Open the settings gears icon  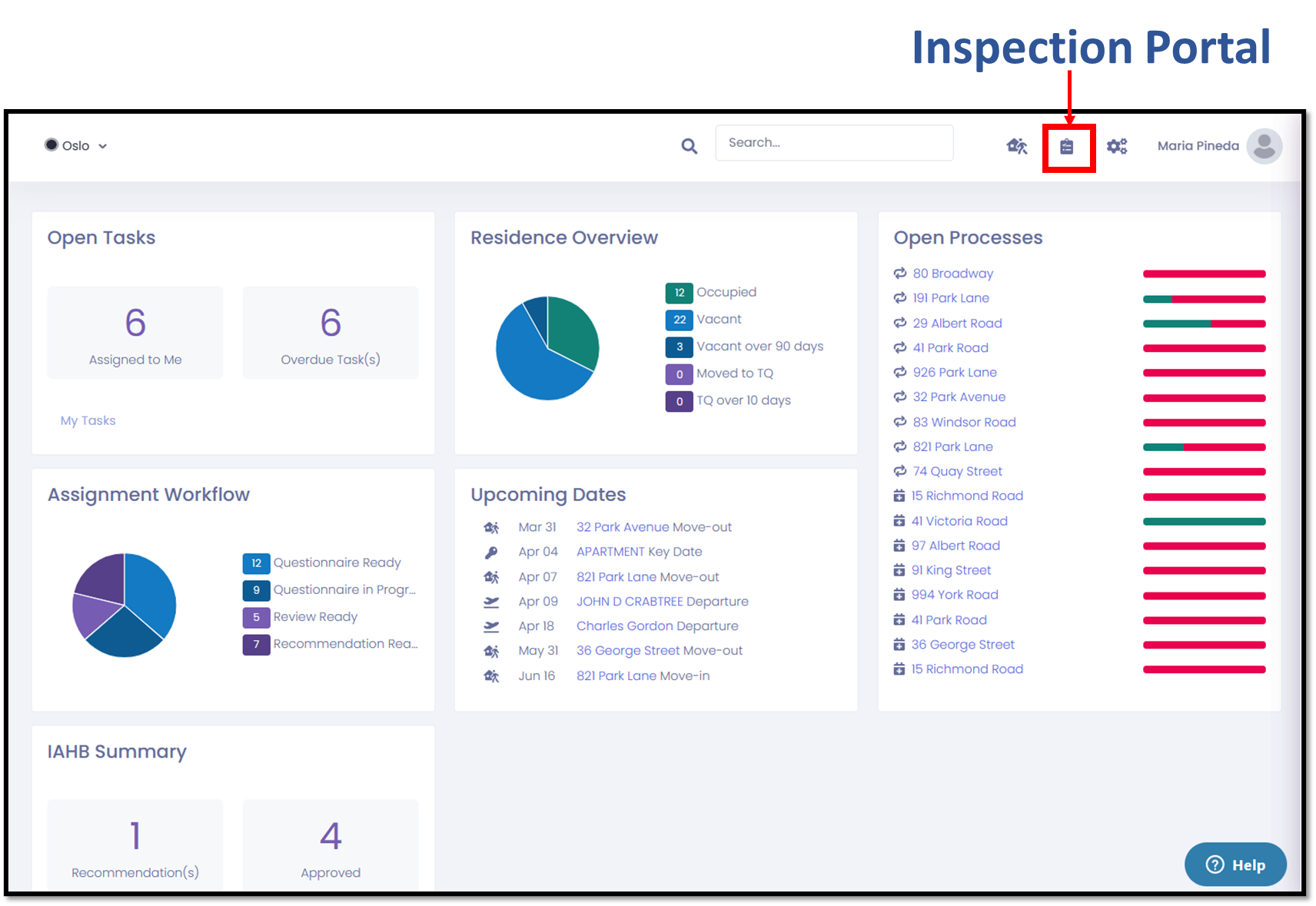point(1116,146)
